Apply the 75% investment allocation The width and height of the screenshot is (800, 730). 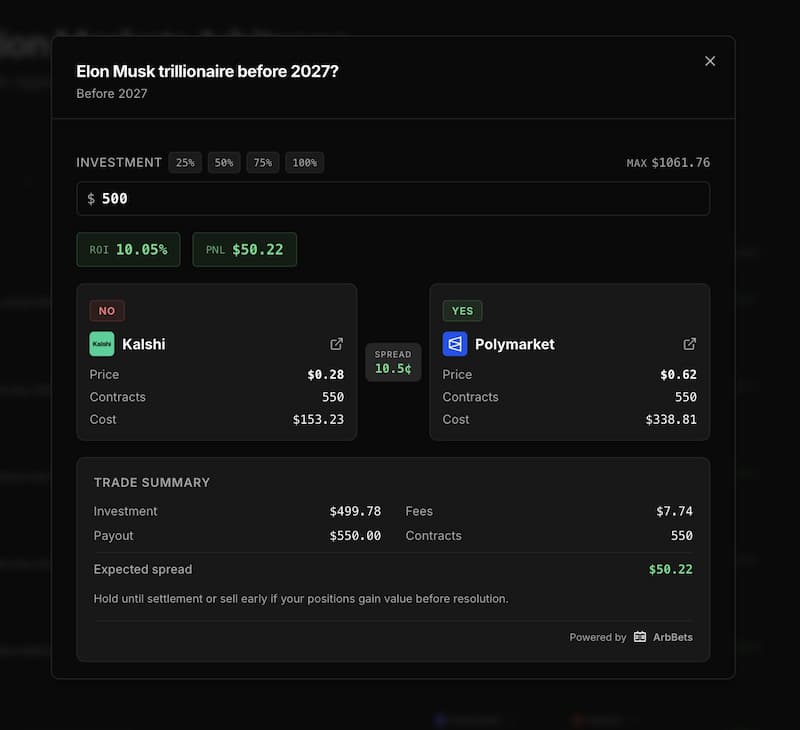point(262,162)
